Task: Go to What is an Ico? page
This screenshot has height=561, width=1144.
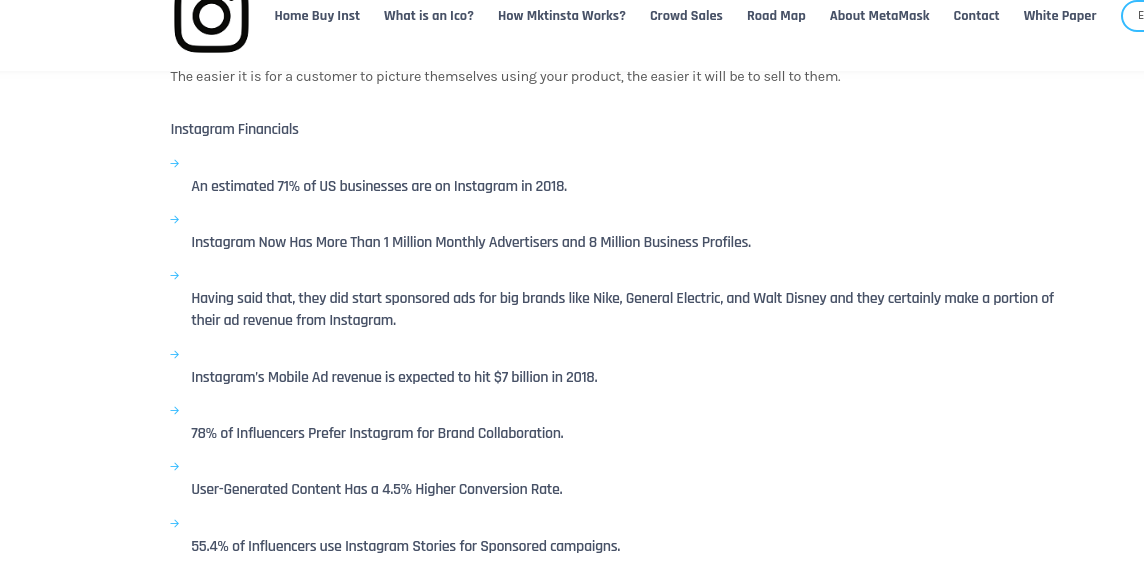Action: click(x=428, y=16)
